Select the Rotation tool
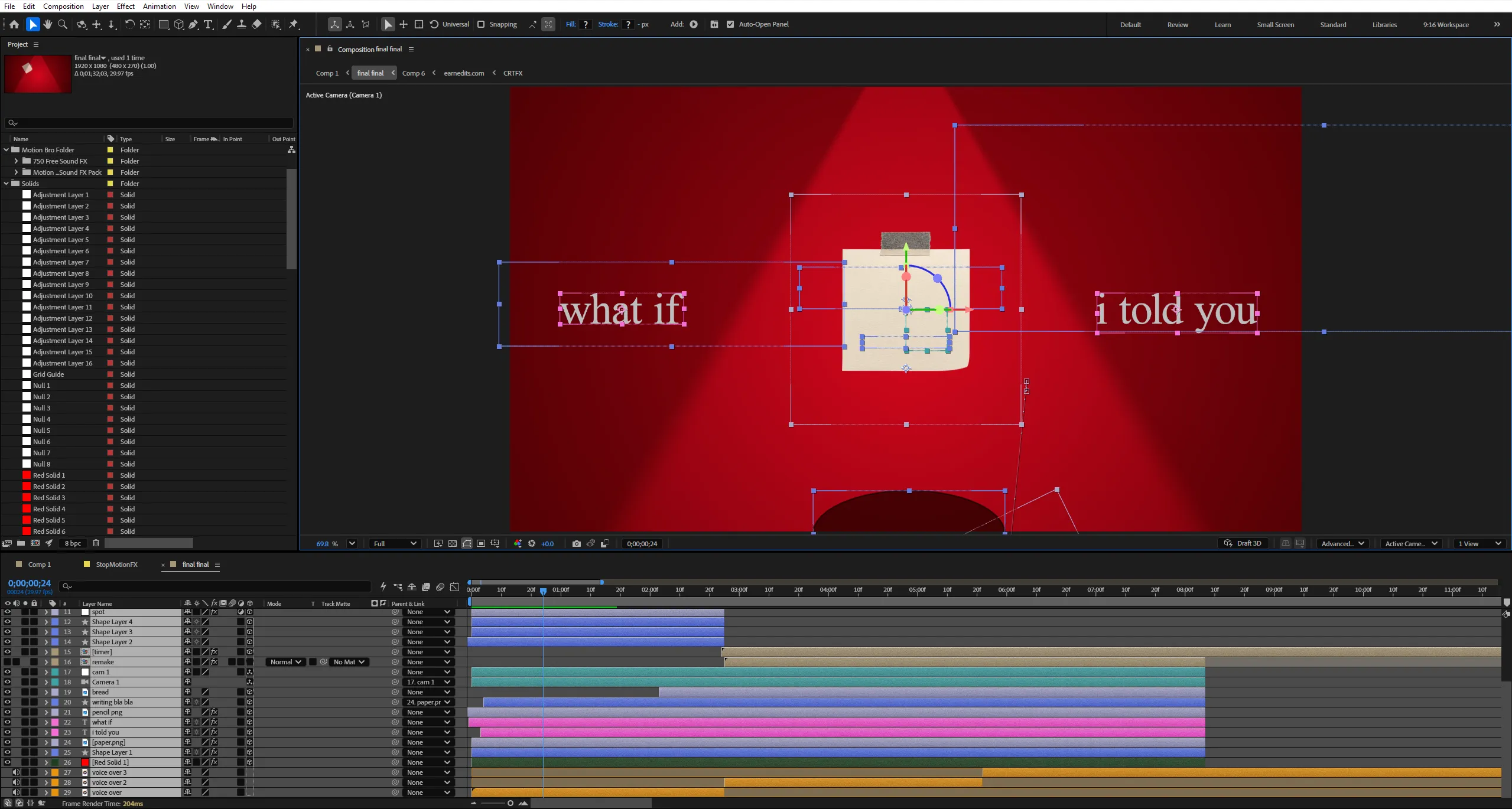The height and width of the screenshot is (809, 1512). pyautogui.click(x=129, y=24)
